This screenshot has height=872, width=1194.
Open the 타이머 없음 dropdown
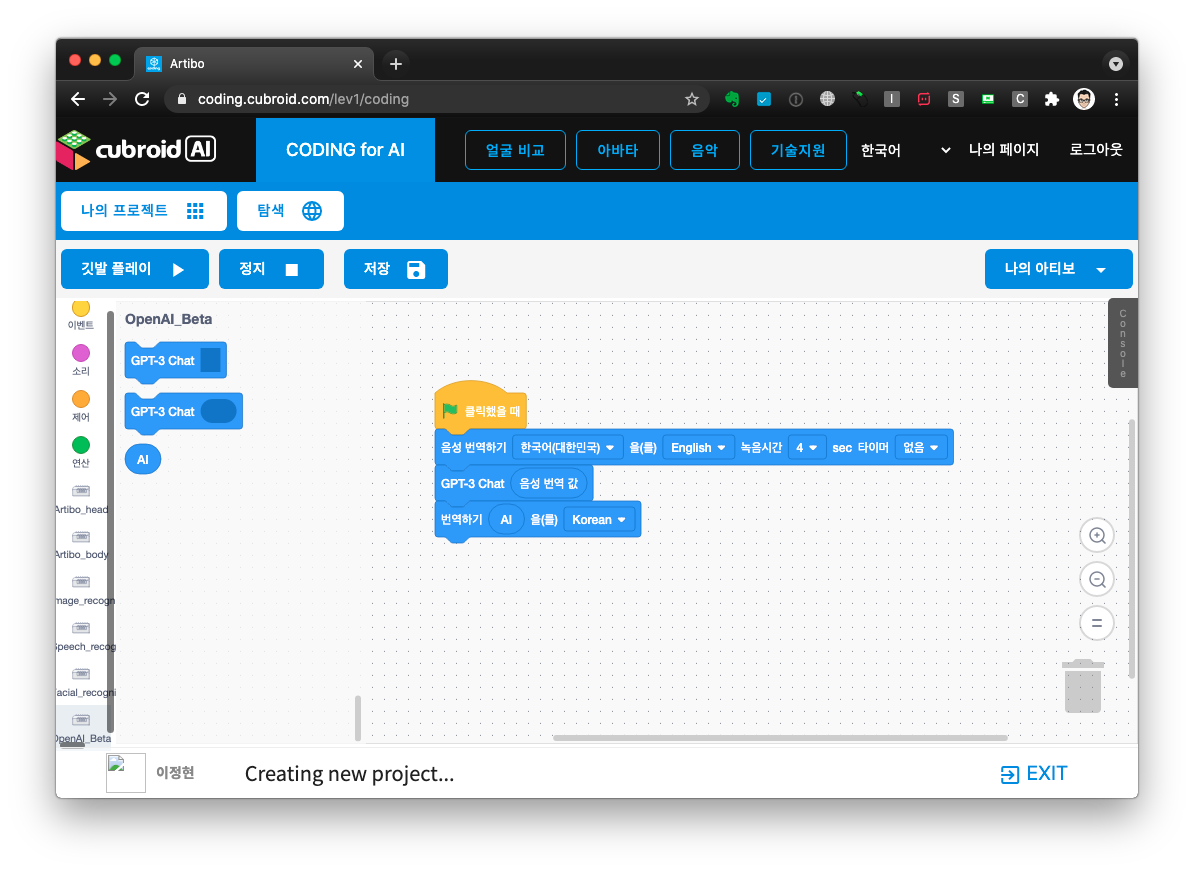(921, 448)
